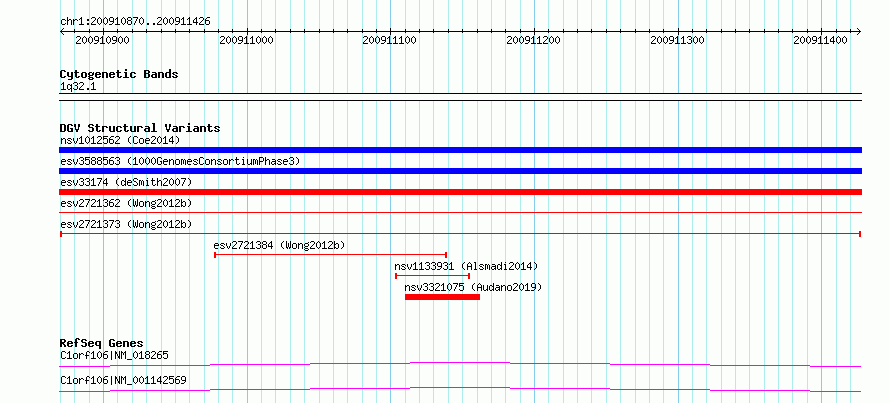
Task: Click ruler position 200911300
Action: 677,40
